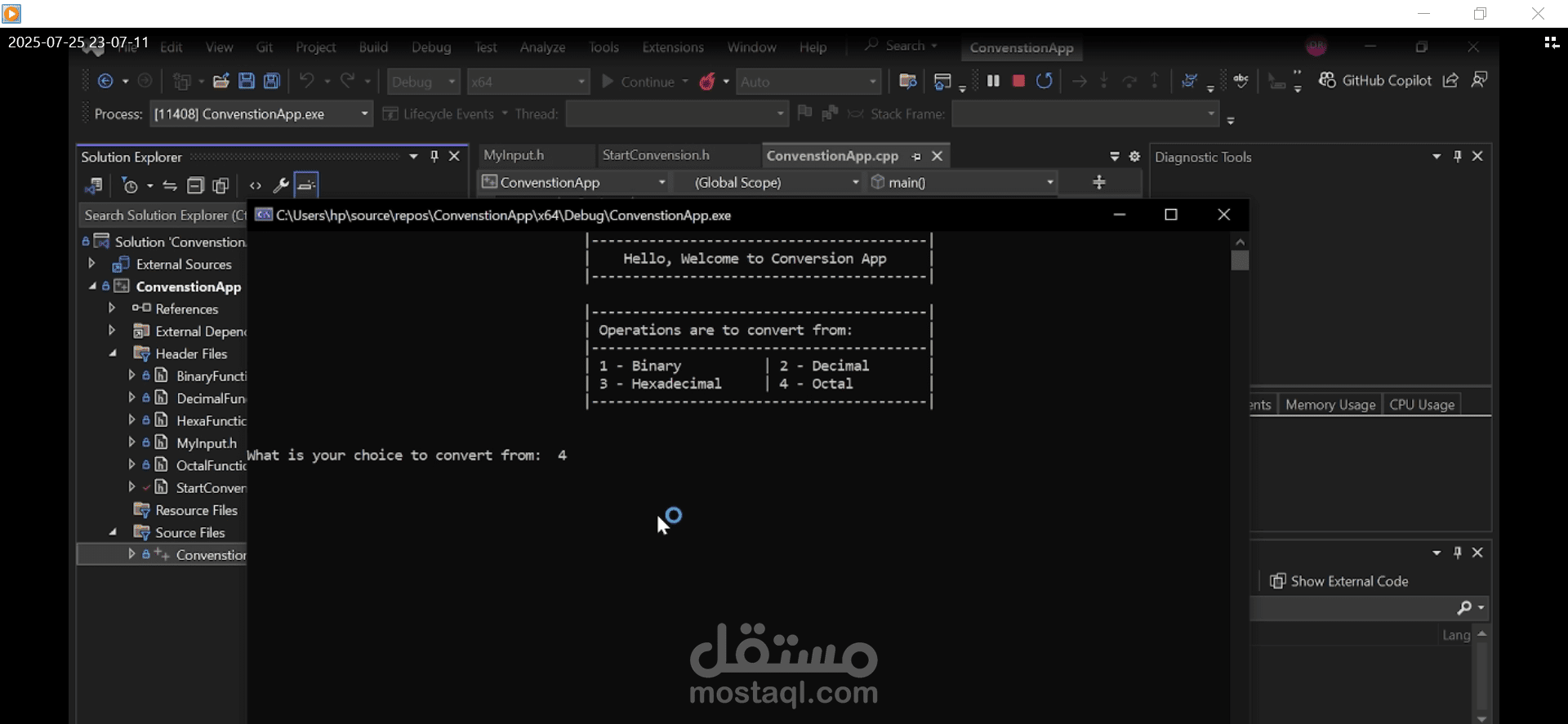Restart debugging with the circular arrow
The width and height of the screenshot is (1568, 724).
pyautogui.click(x=1044, y=81)
